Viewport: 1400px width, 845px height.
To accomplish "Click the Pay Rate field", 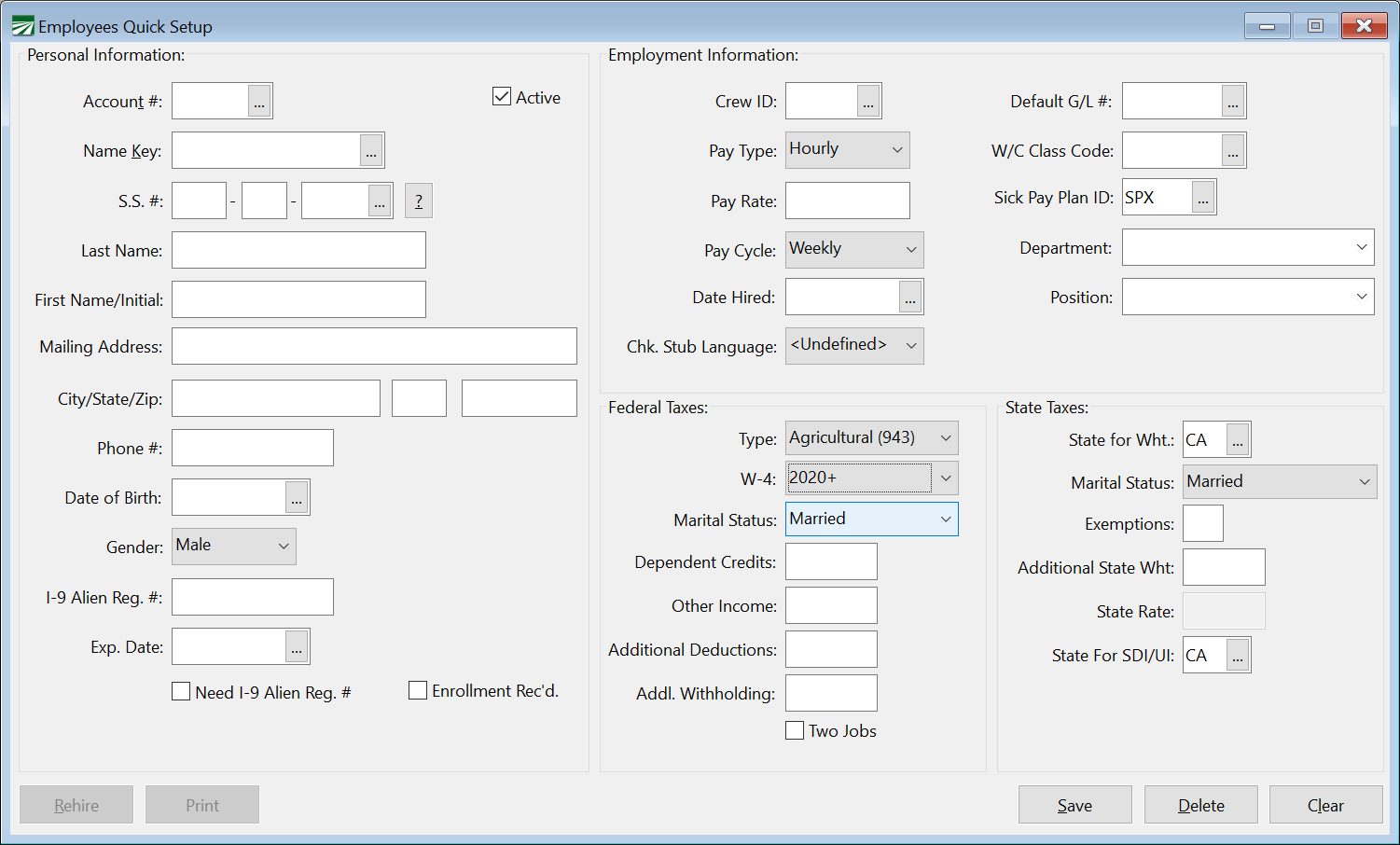I will tap(848, 201).
